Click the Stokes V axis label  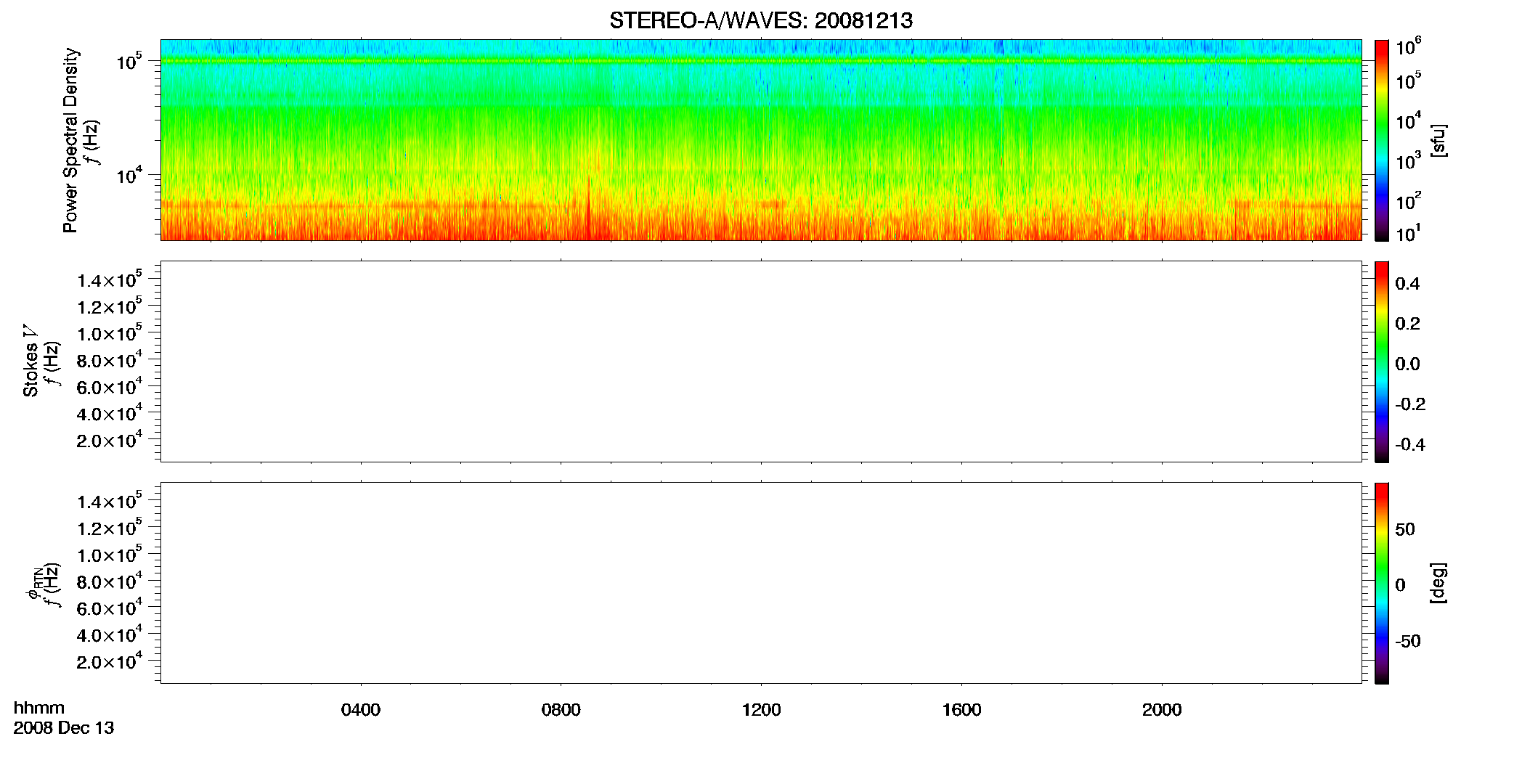coord(30,361)
